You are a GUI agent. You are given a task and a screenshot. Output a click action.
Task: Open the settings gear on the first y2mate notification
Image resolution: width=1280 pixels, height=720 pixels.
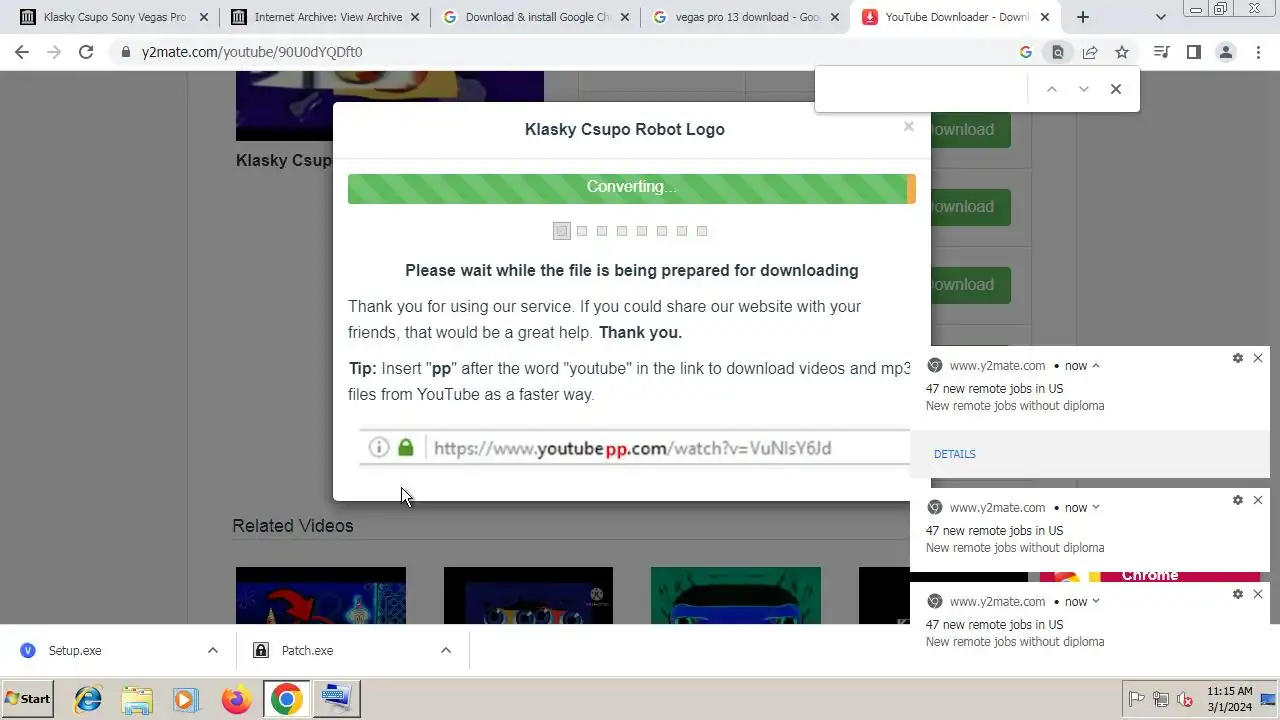point(1238,358)
